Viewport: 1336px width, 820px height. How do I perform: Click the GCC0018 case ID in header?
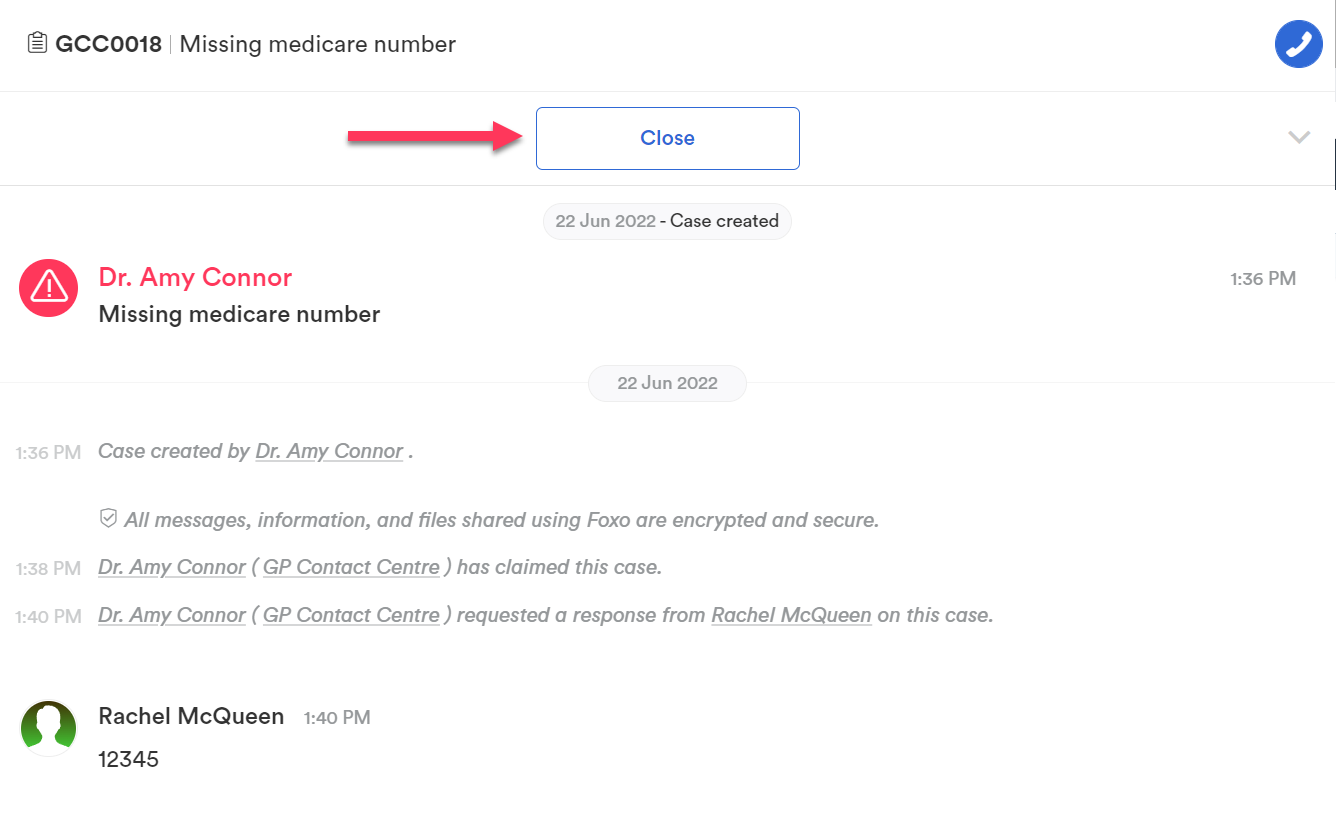[x=108, y=44]
